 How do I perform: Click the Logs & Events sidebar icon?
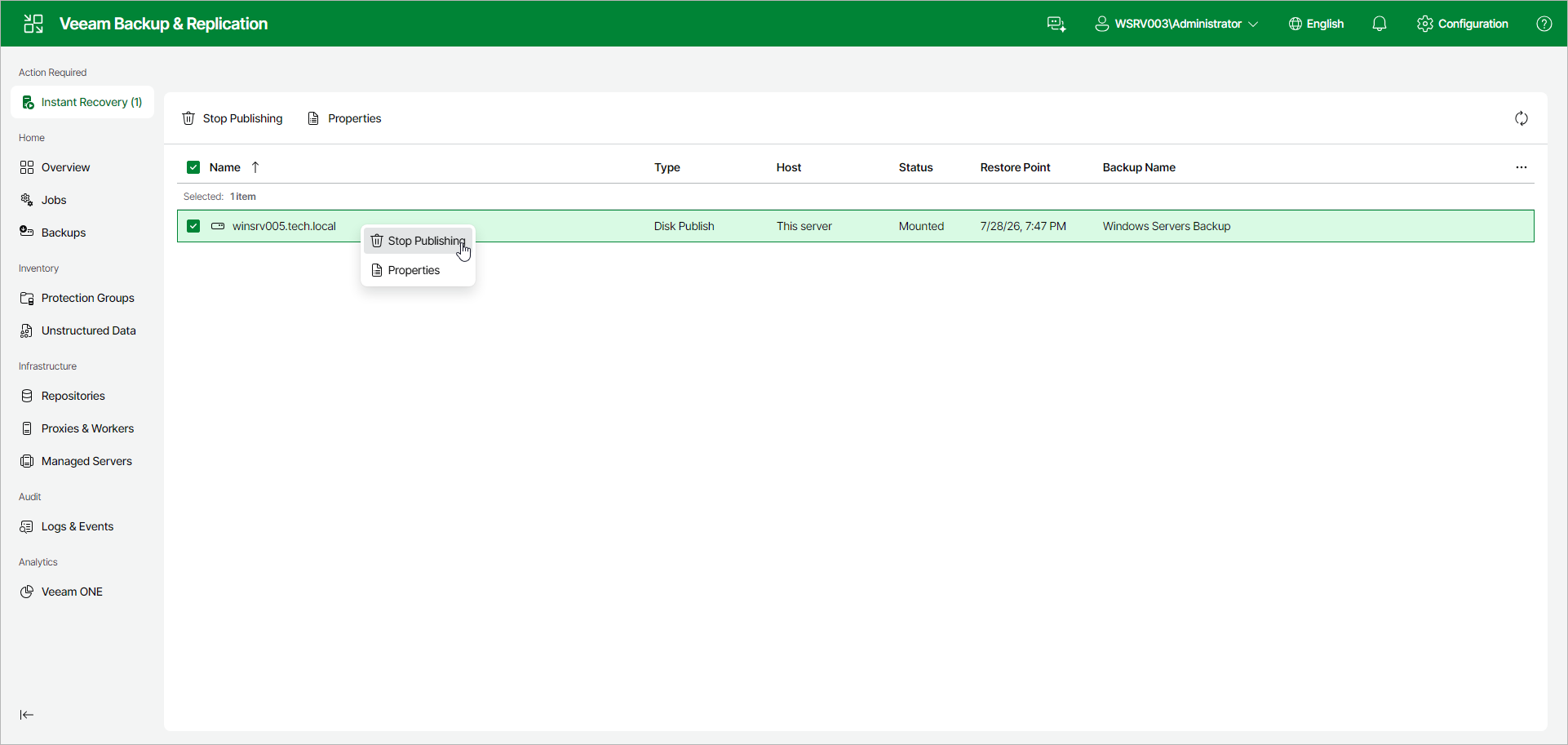[27, 526]
